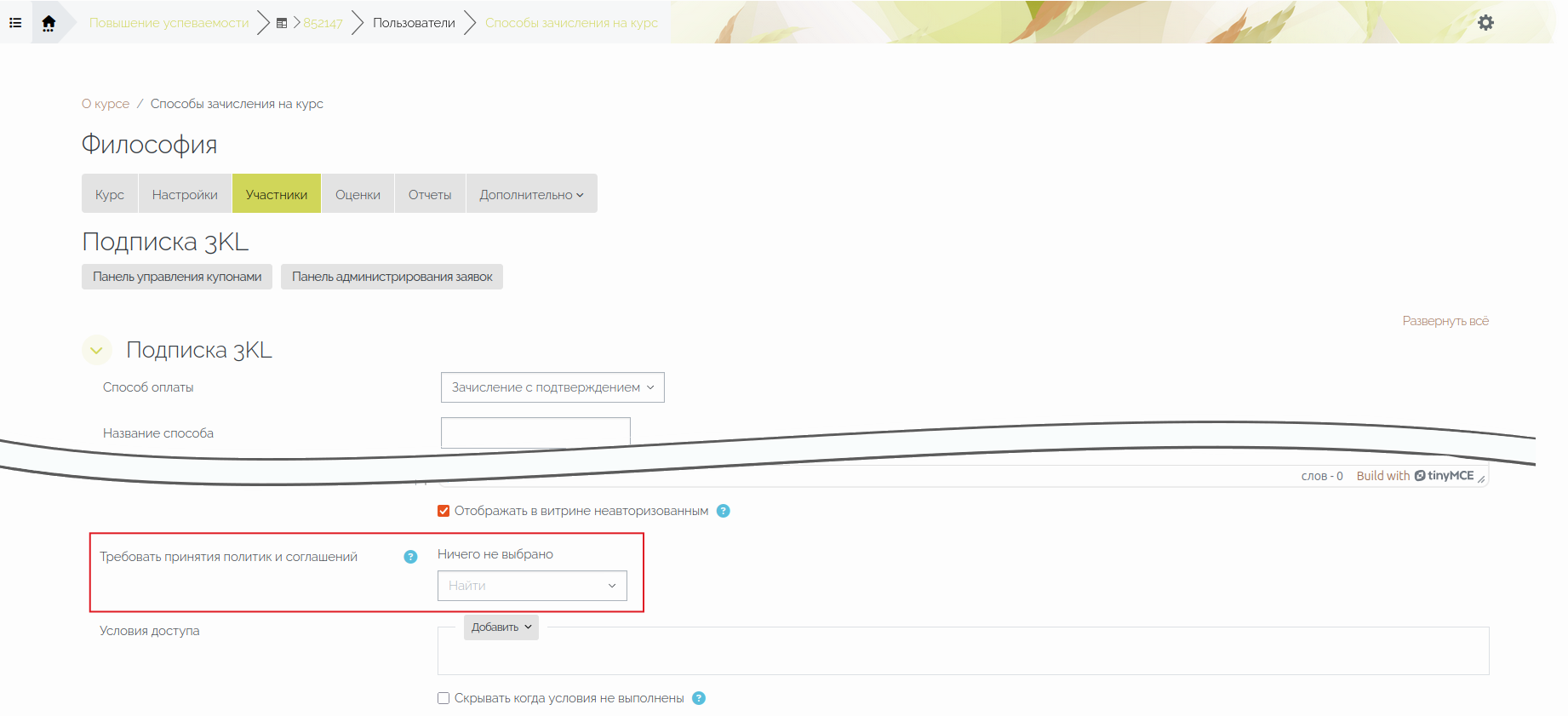Open help for hiding when conditions unmet
This screenshot has width=1568, height=716.
pyautogui.click(x=699, y=698)
